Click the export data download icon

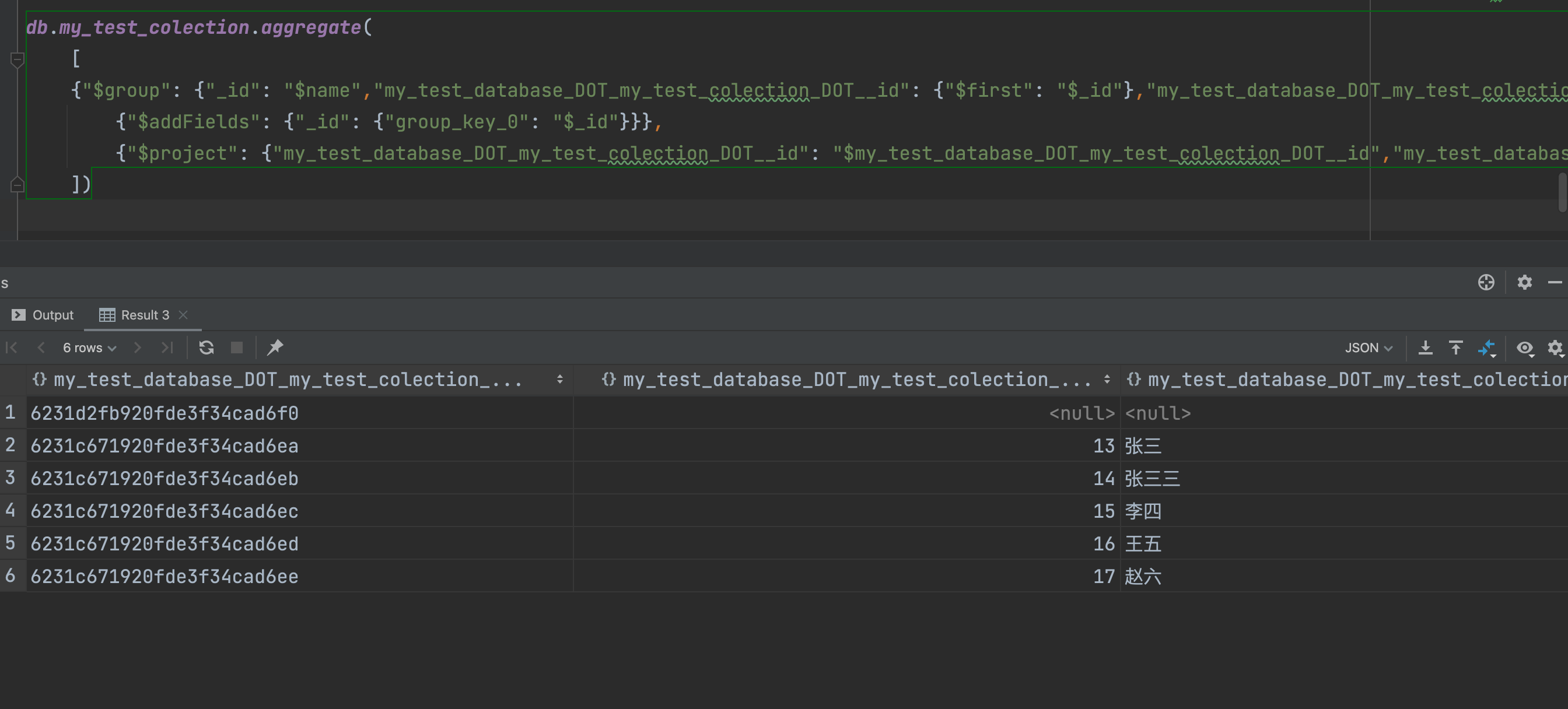tap(1425, 348)
